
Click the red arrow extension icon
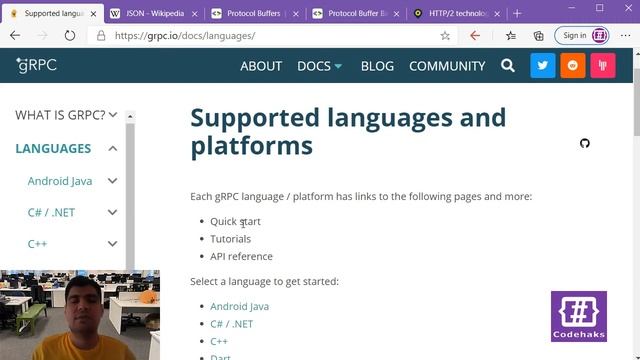tap(475, 36)
